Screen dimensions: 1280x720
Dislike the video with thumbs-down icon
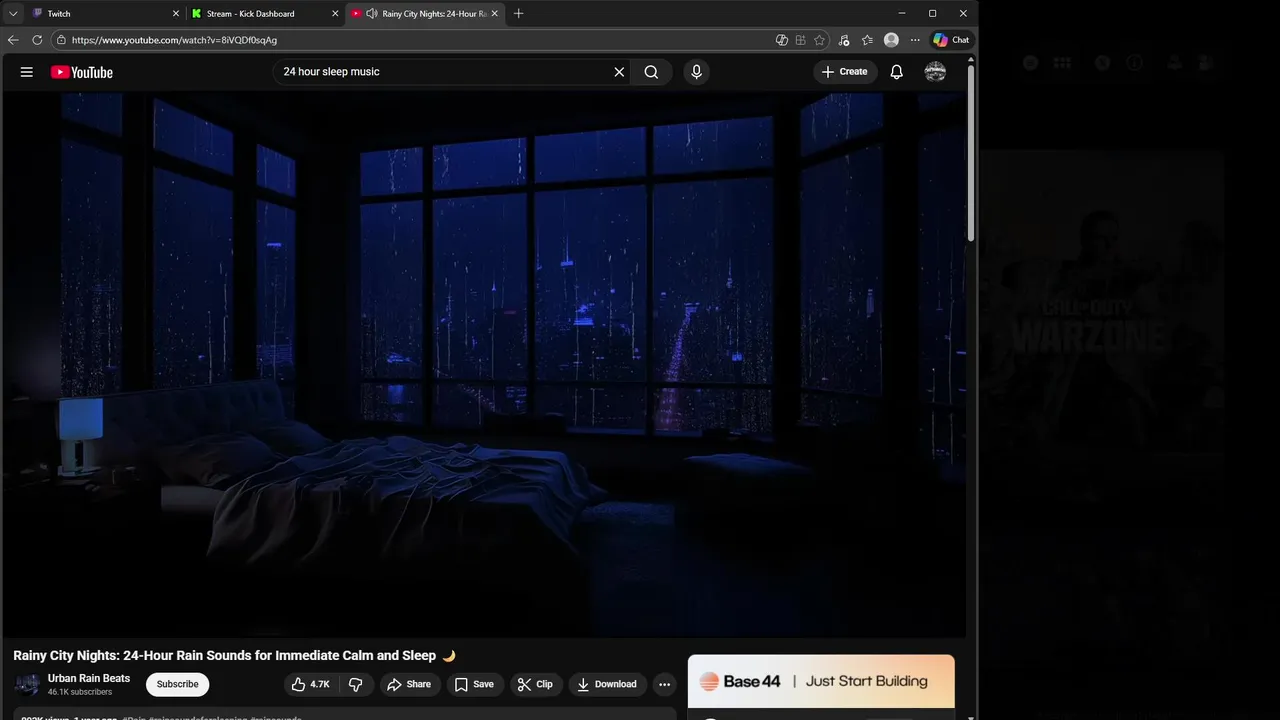pyautogui.click(x=356, y=684)
